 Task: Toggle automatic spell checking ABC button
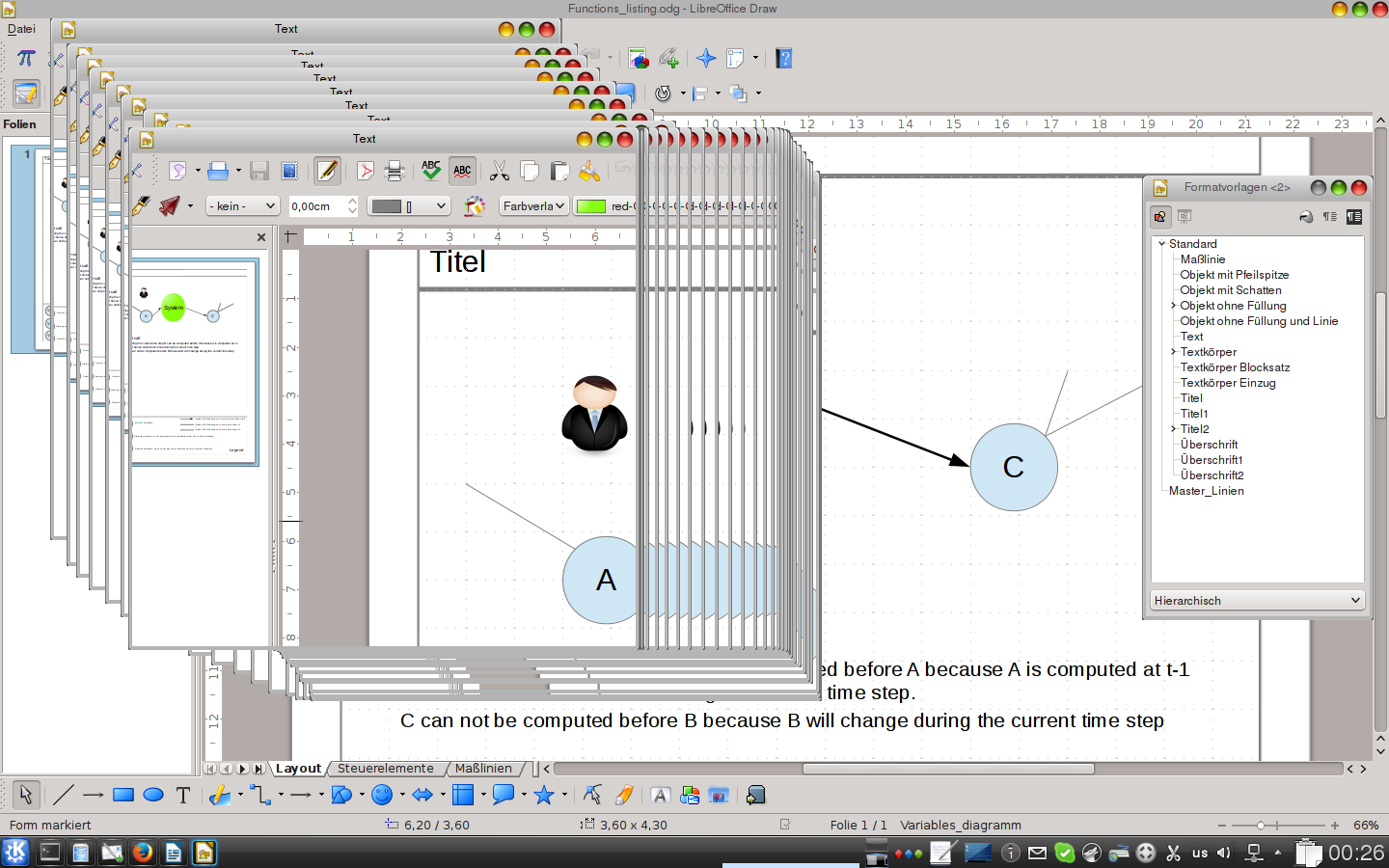pos(462,172)
